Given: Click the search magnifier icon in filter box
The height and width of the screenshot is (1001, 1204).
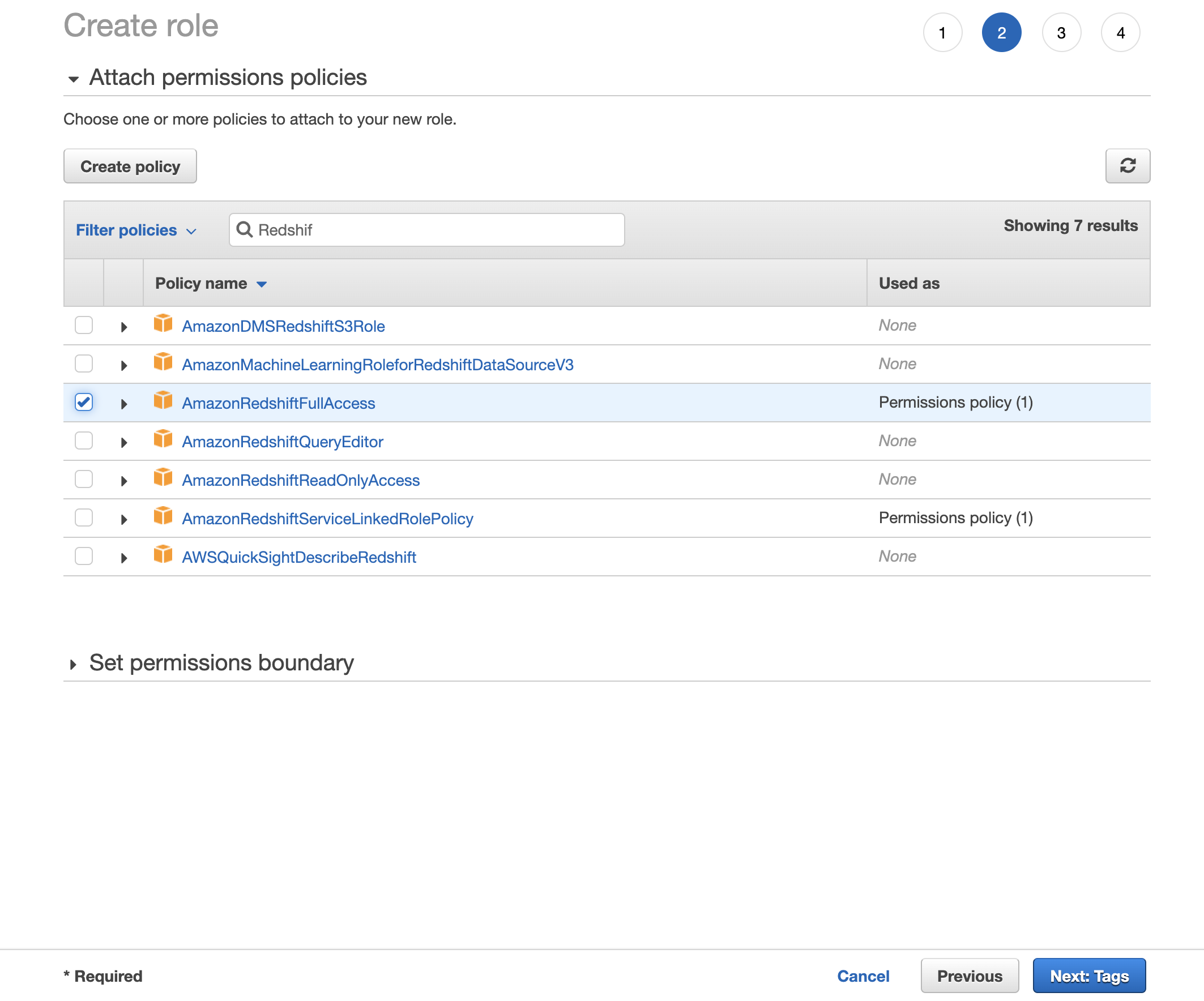Looking at the screenshot, I should pos(245,230).
